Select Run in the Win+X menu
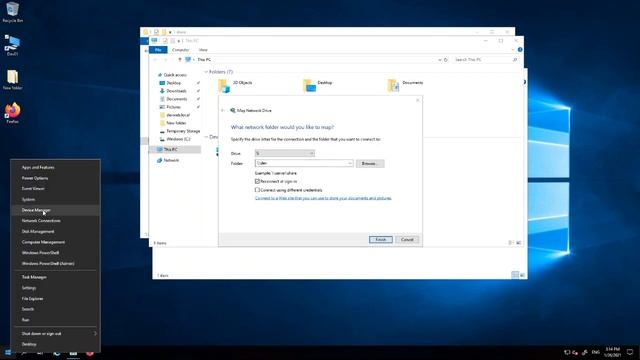 click(55, 320)
